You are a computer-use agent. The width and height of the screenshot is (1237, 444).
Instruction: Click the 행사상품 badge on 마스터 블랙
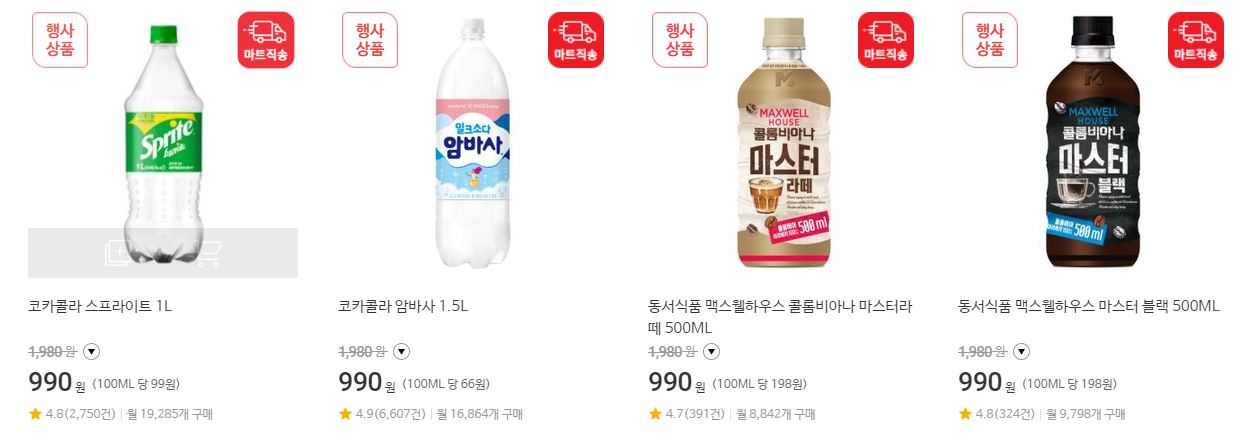[x=990, y=40]
